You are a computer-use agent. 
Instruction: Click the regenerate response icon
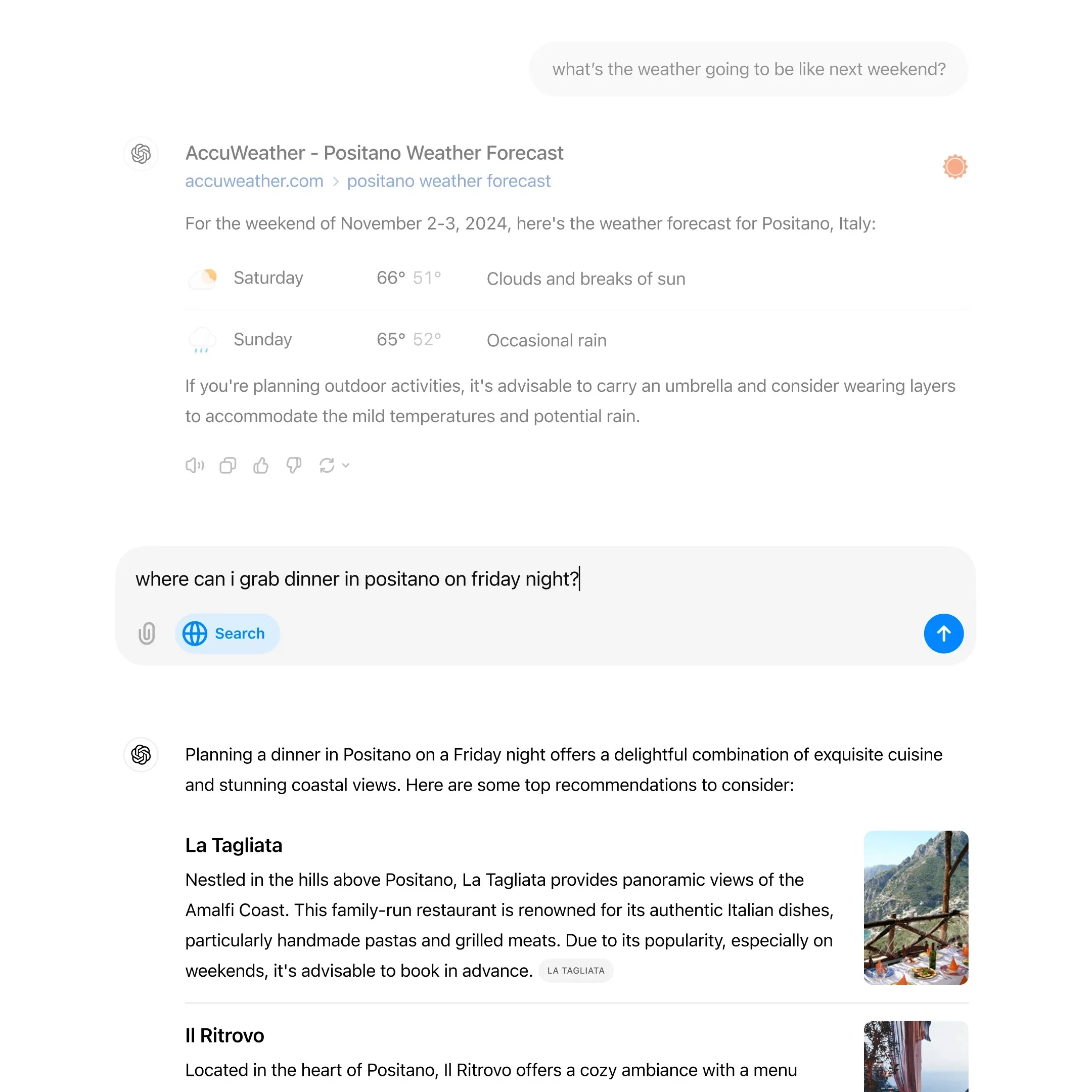[x=327, y=466]
